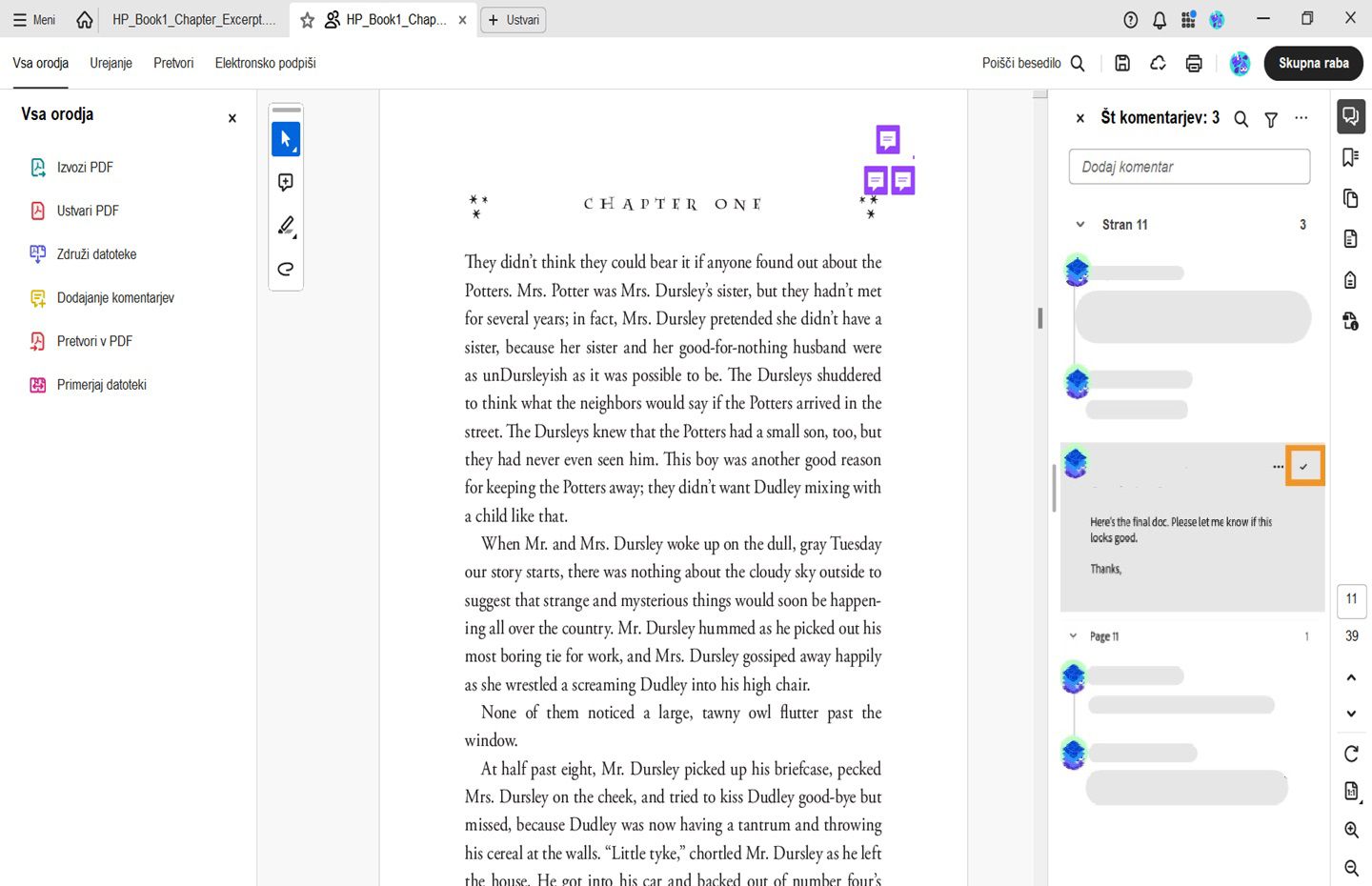Choose the highlighter pen tool

tap(286, 226)
